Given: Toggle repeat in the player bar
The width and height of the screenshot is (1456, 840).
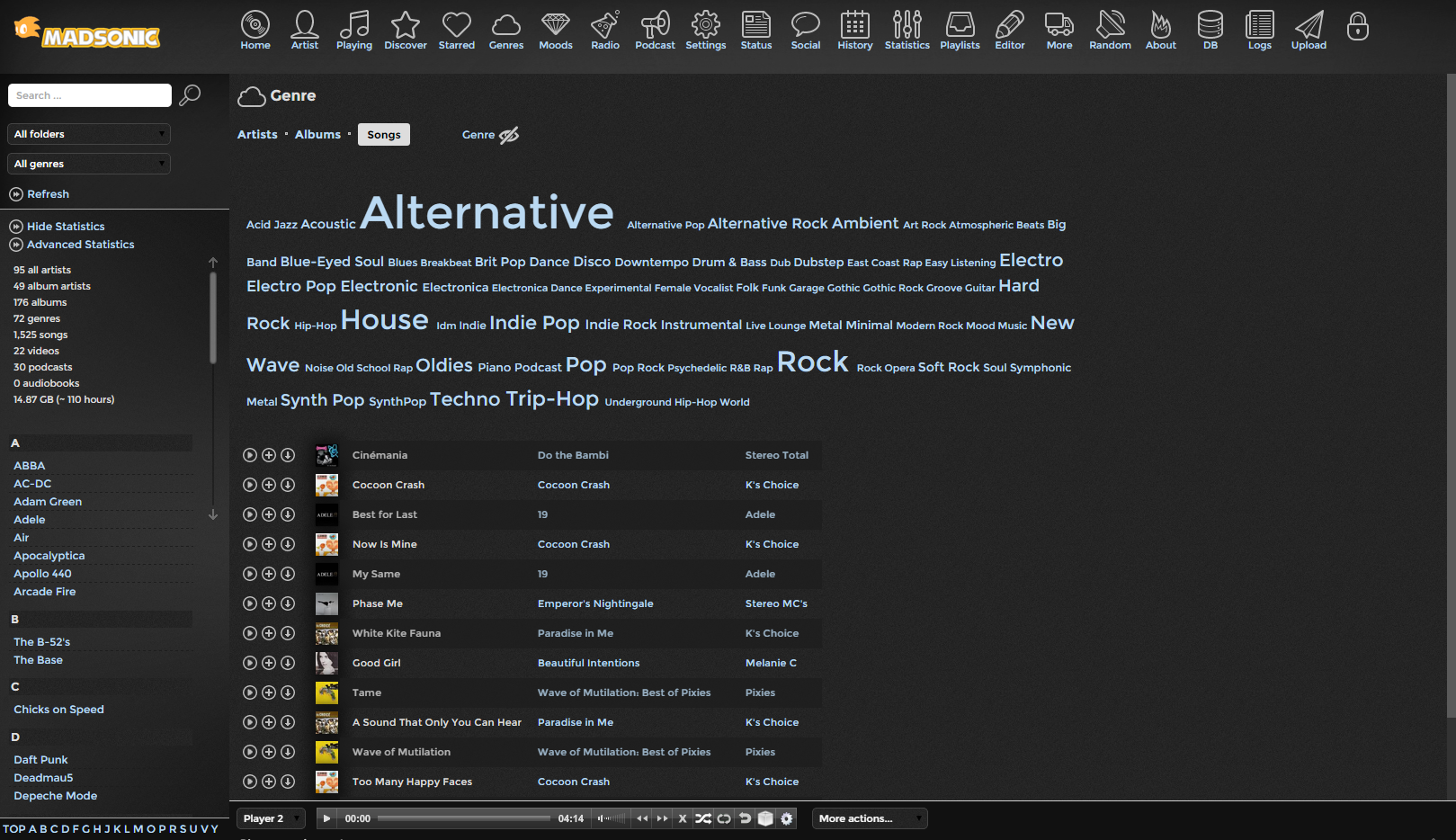Looking at the screenshot, I should point(724,818).
